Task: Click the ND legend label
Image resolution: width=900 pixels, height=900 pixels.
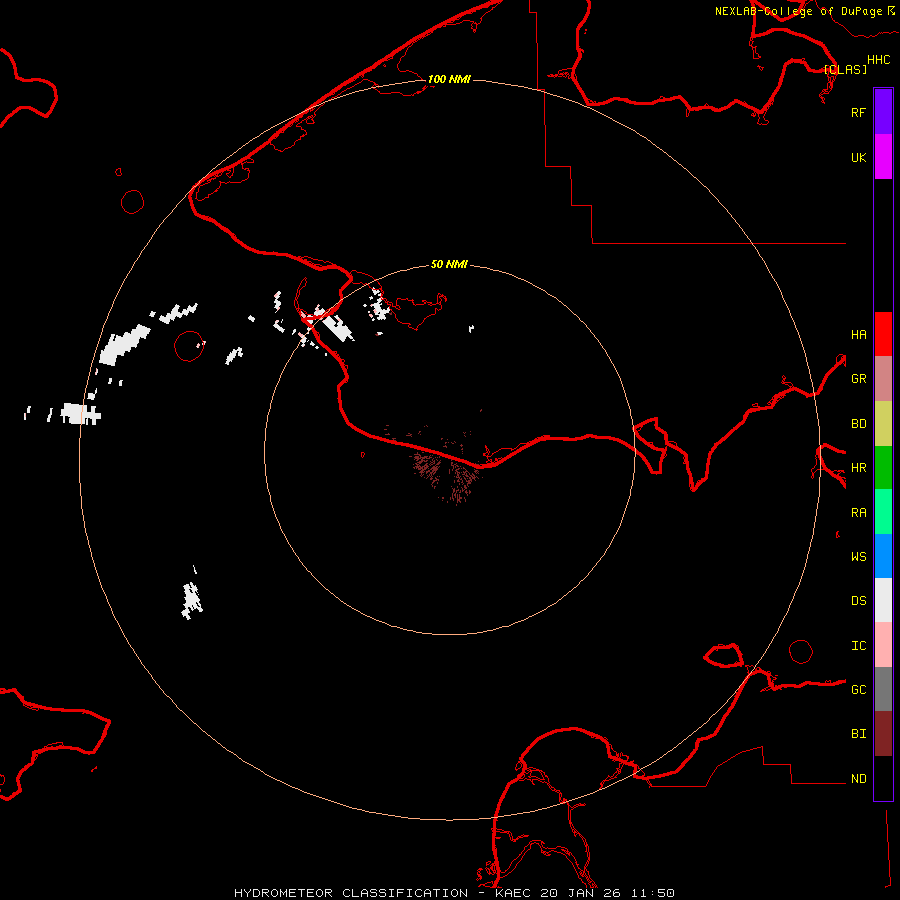Action: pyautogui.click(x=858, y=778)
